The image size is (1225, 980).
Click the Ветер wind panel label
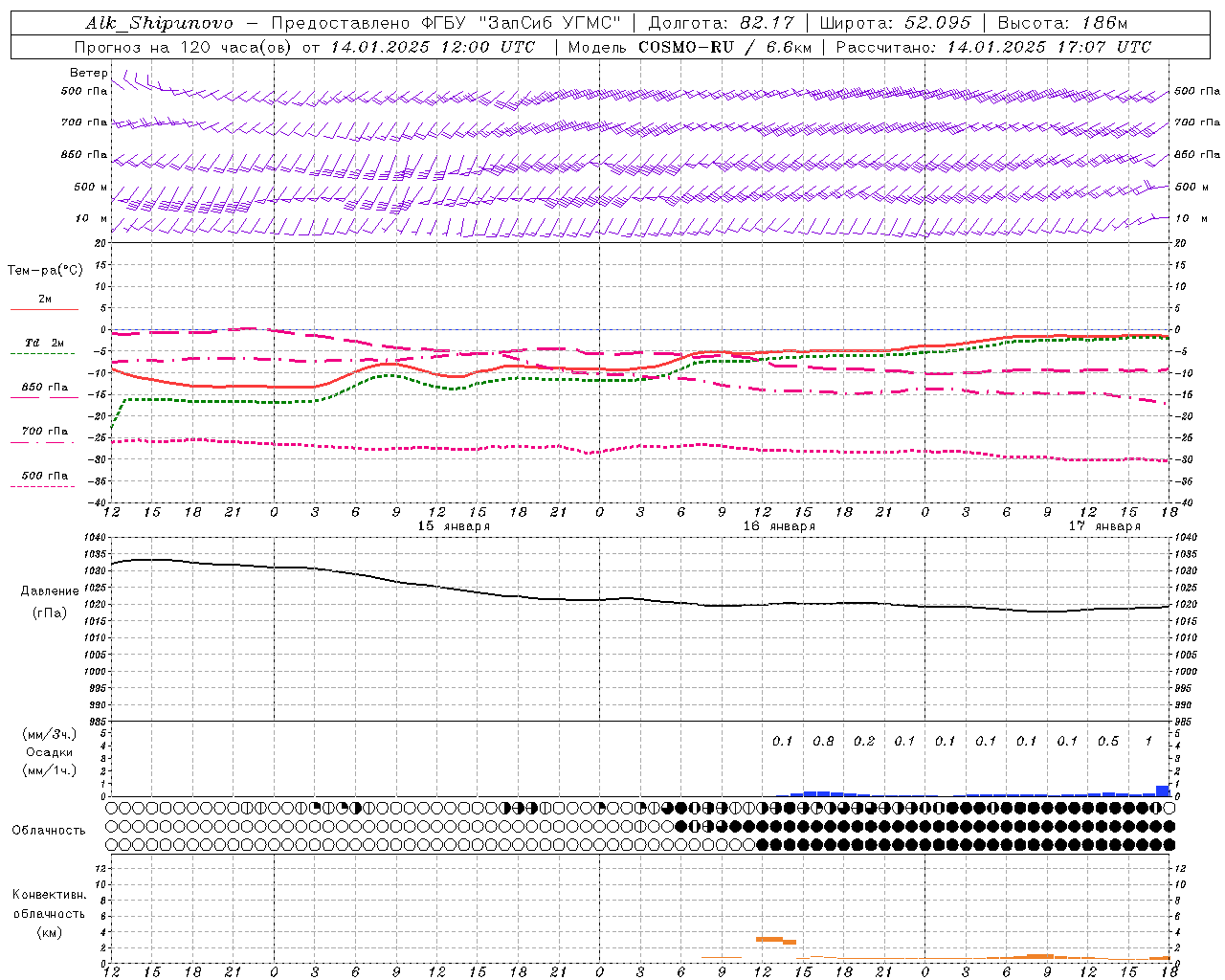coord(88,73)
